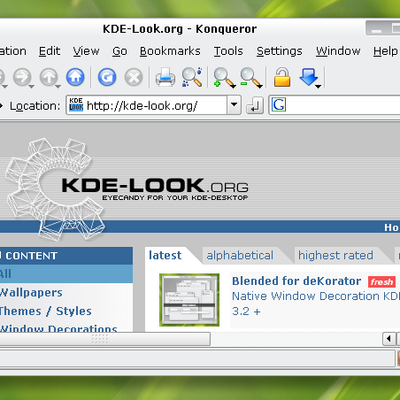The image size is (400, 400).
Task: Open the Blended for deKorator entry
Action: tap(297, 281)
